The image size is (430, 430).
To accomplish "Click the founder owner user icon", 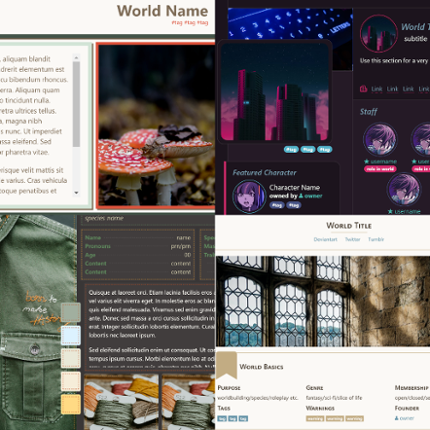I will (397, 418).
